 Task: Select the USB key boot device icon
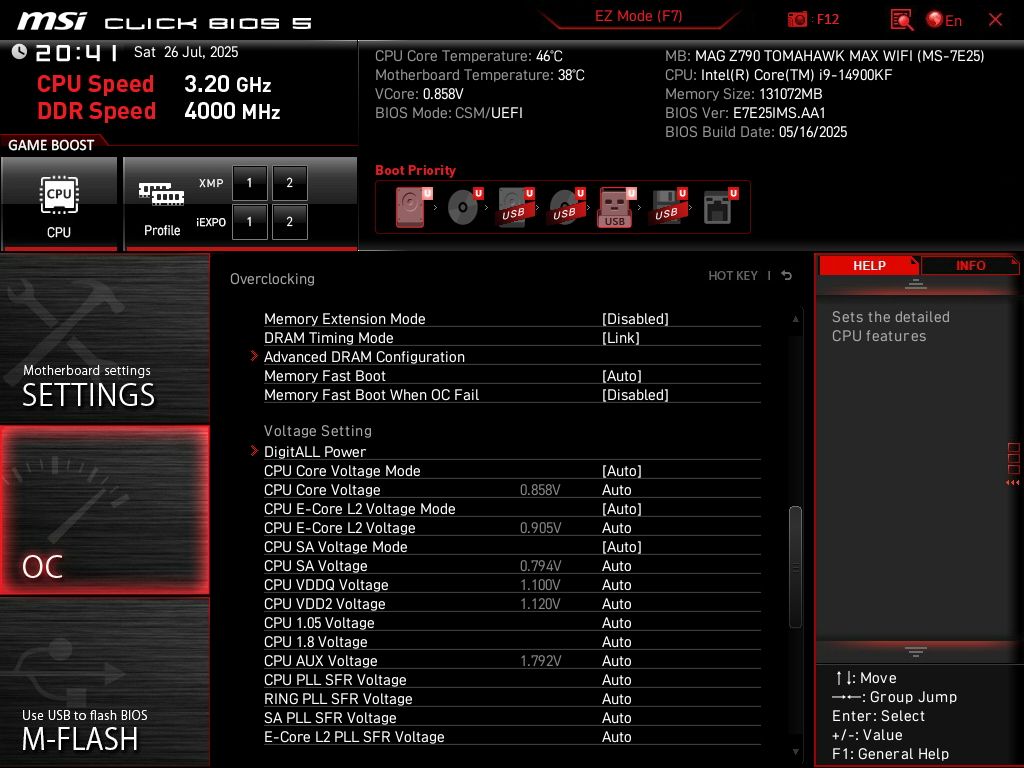coord(616,208)
